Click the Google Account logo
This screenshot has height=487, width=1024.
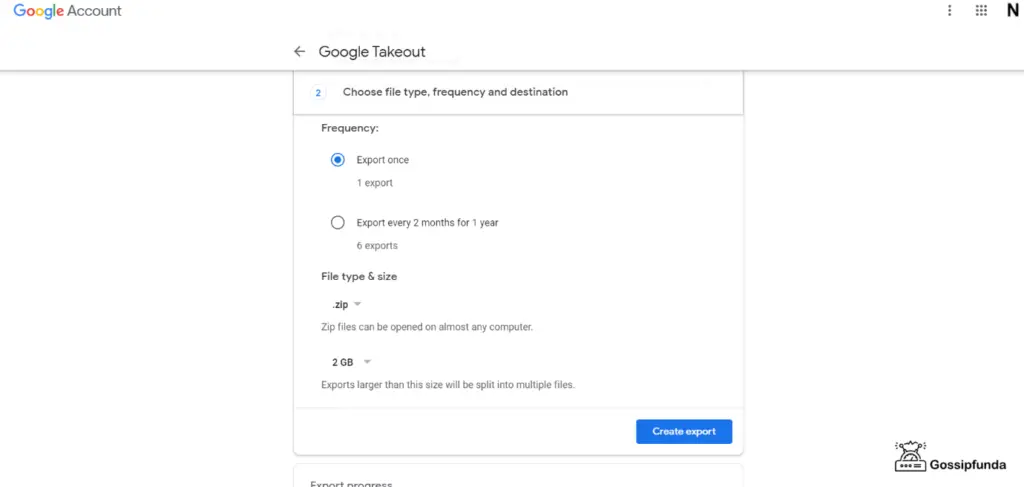tap(67, 11)
